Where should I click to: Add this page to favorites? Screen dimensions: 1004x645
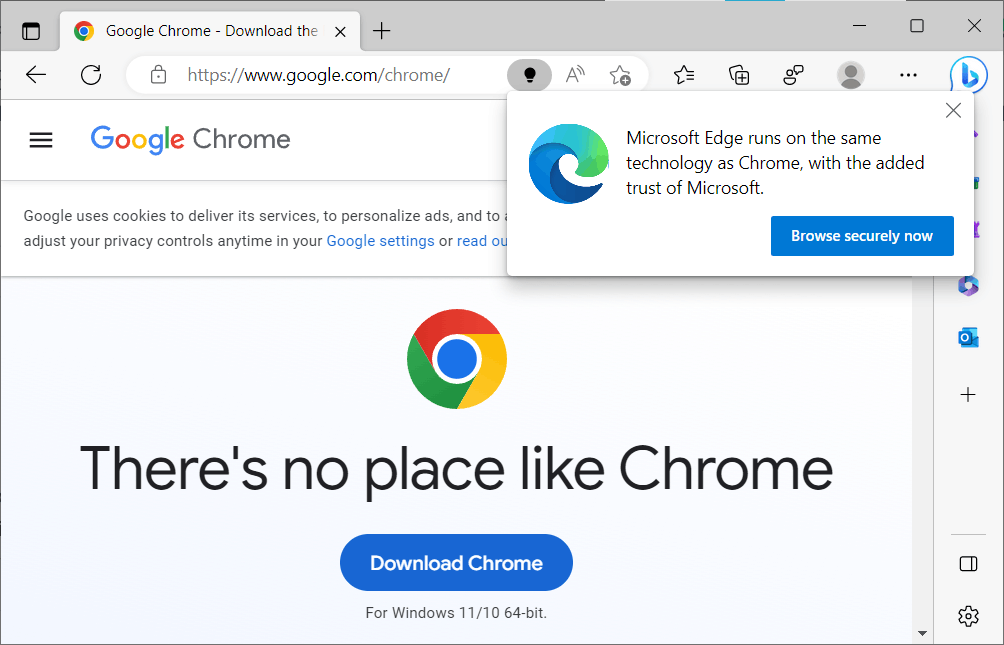(620, 74)
